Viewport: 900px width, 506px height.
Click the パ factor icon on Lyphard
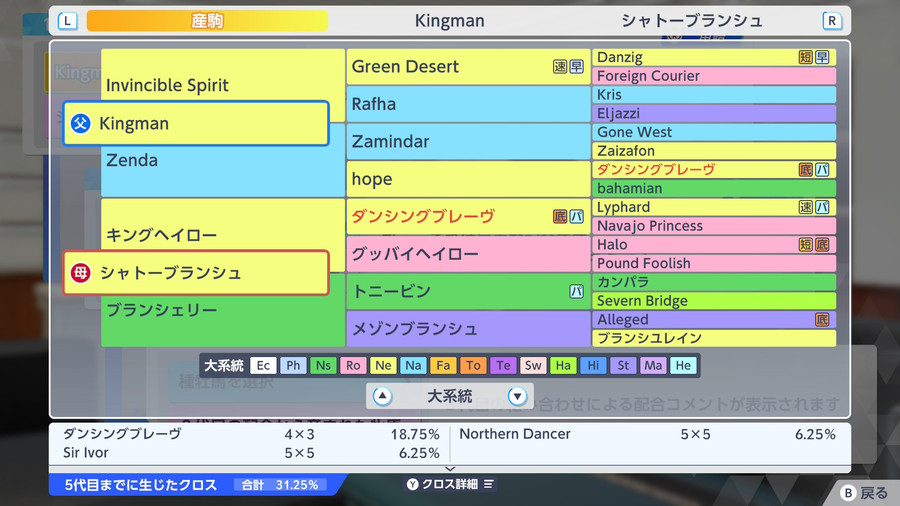(822, 207)
